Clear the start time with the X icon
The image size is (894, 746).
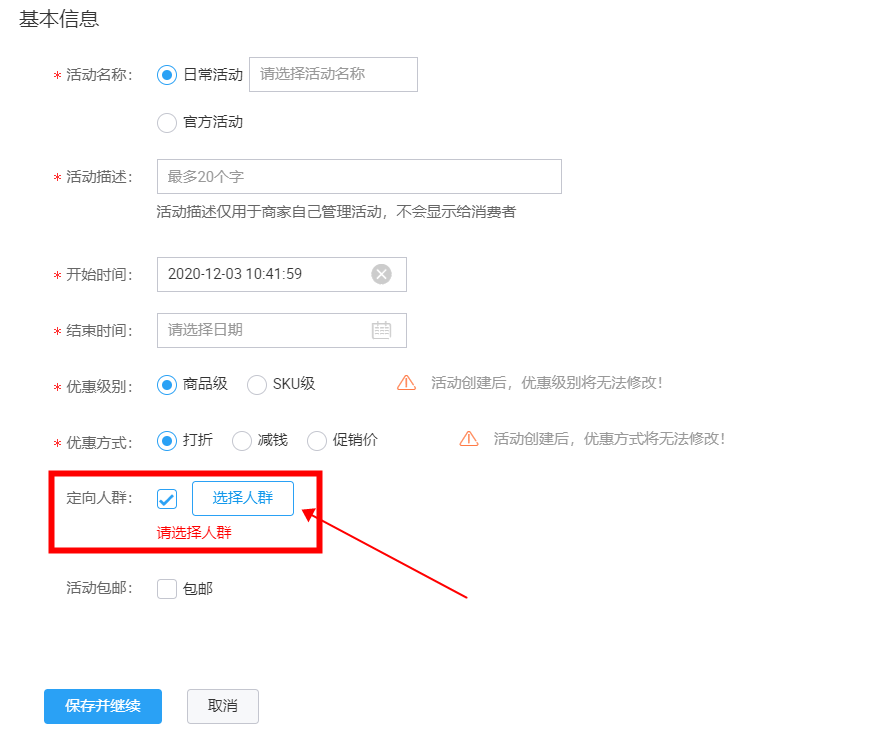pyautogui.click(x=381, y=274)
